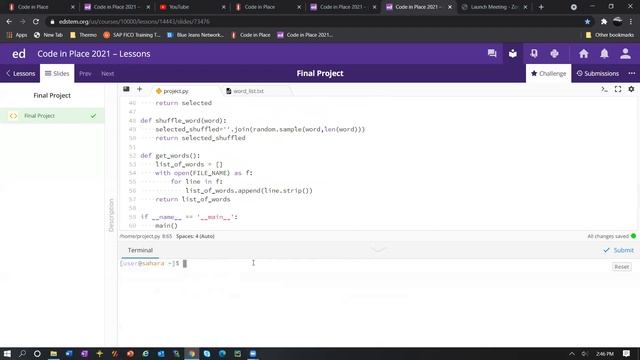Open the more options ellipsis menu
Screen dimensions: 640x360
pos(632,73)
